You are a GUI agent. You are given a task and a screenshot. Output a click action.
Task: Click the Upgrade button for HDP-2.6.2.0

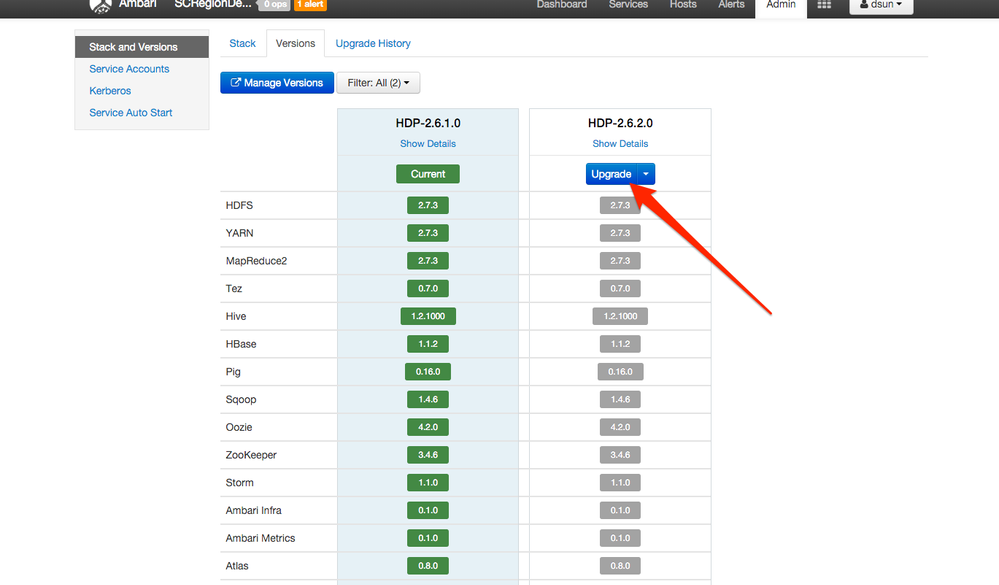point(611,174)
